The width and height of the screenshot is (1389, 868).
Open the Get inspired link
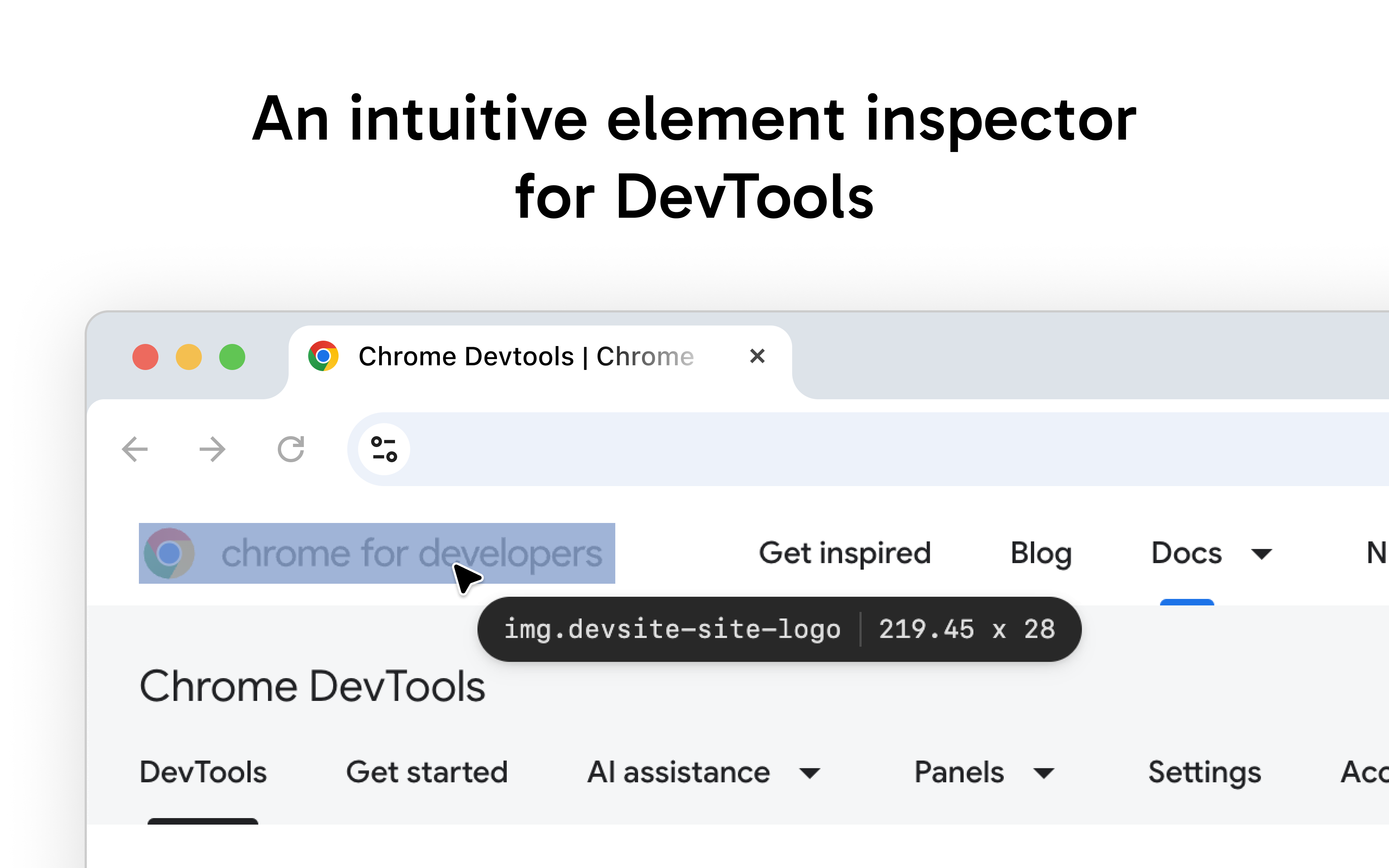point(844,553)
